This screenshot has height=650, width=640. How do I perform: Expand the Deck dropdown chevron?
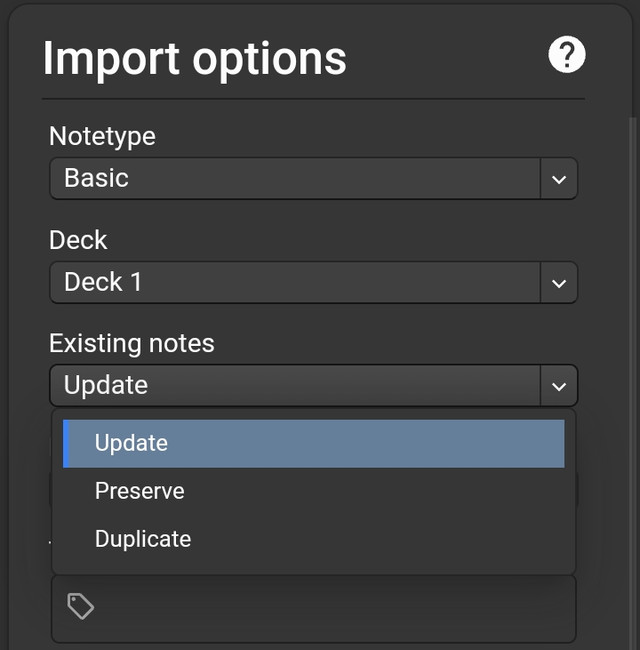(x=559, y=283)
